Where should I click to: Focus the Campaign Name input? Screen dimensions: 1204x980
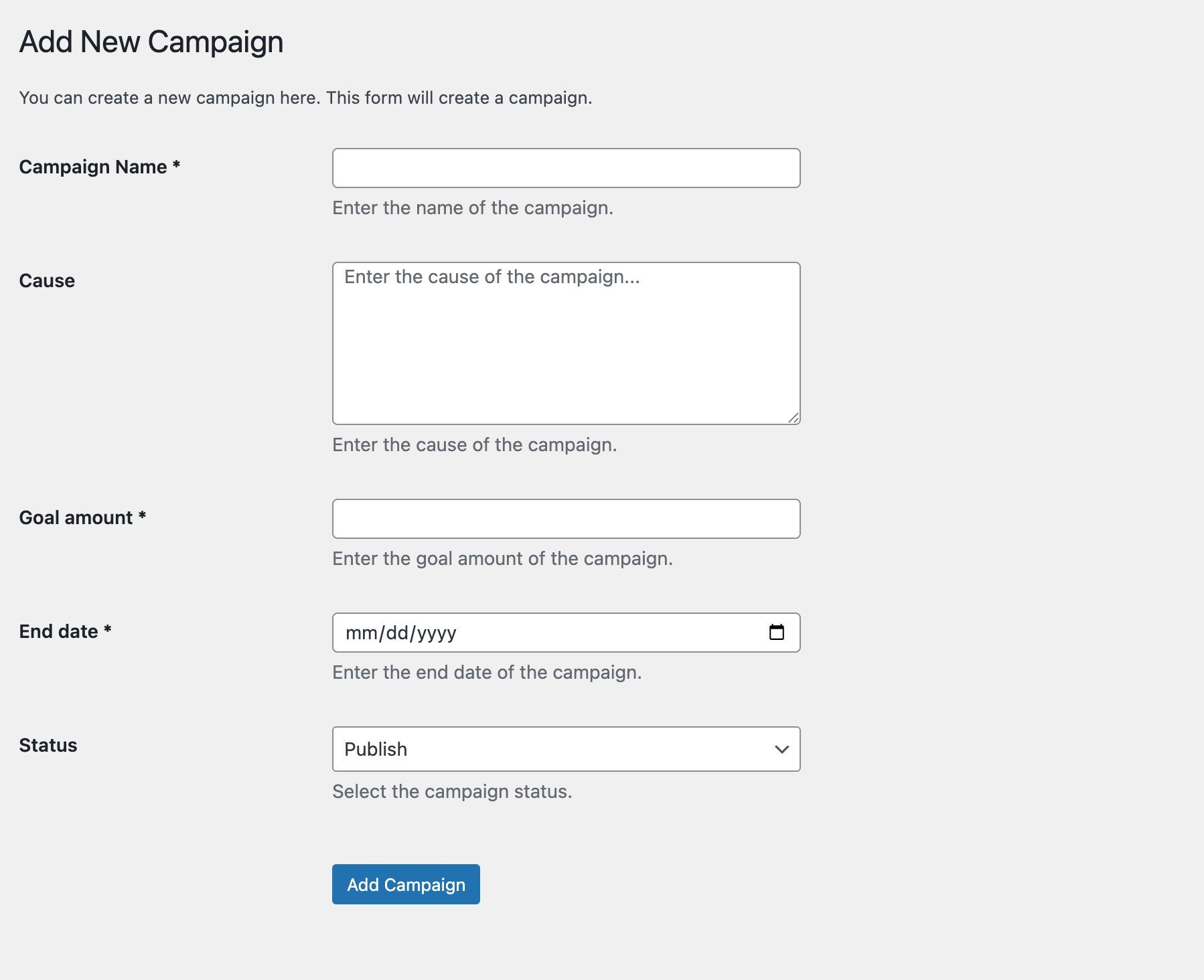[x=566, y=168]
